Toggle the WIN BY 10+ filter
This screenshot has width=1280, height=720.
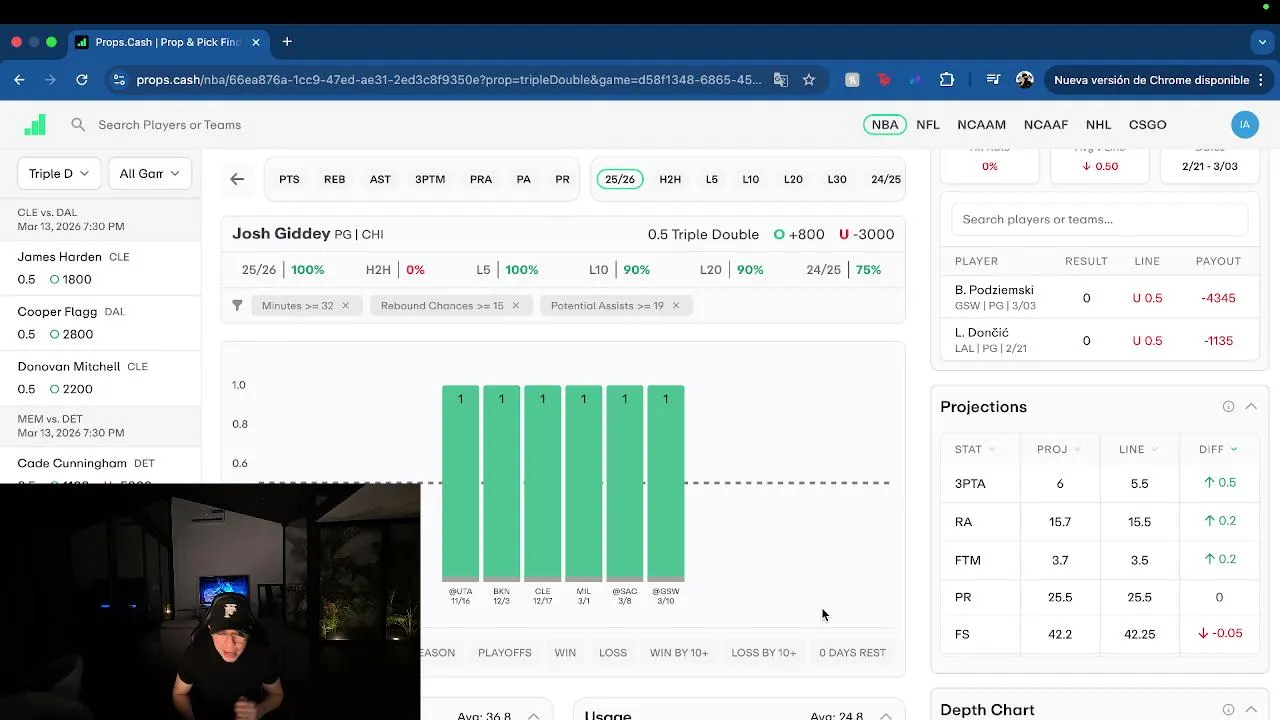pyautogui.click(x=679, y=653)
